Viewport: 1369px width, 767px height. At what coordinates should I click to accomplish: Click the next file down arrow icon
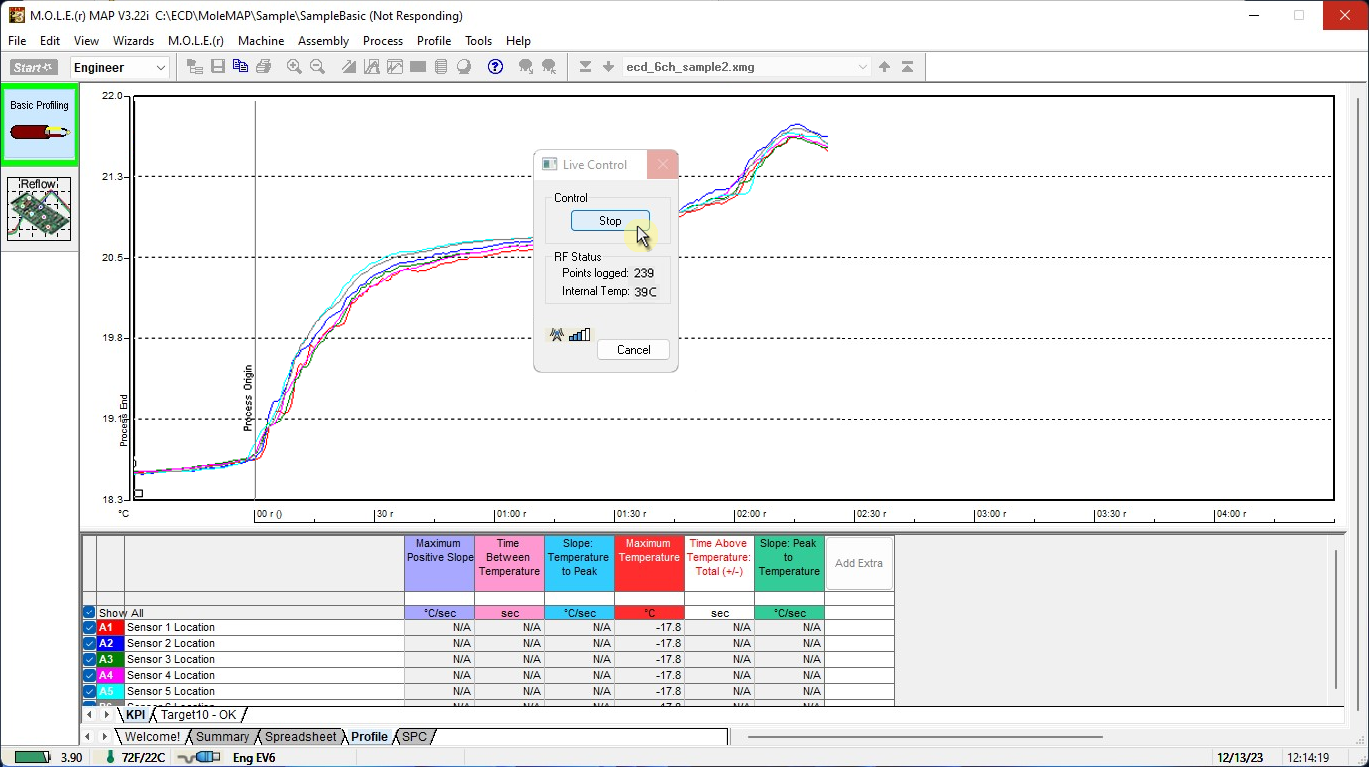pos(608,67)
